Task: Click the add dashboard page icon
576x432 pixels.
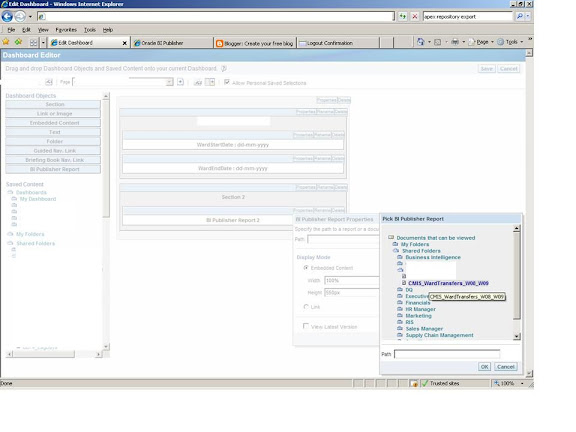Action: click(180, 82)
